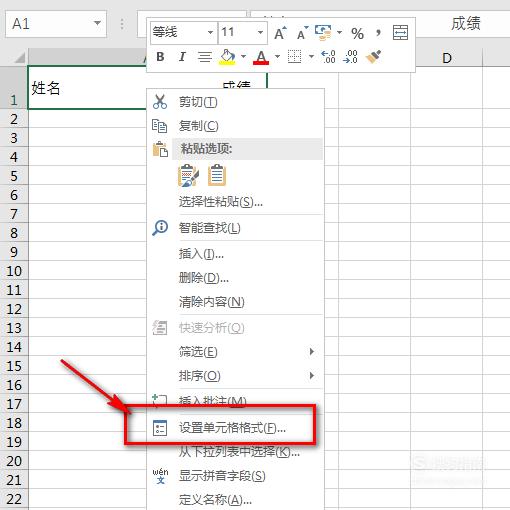The width and height of the screenshot is (510, 510).
Task: Expand the fill color dropdown arrow
Action: (x=243, y=57)
